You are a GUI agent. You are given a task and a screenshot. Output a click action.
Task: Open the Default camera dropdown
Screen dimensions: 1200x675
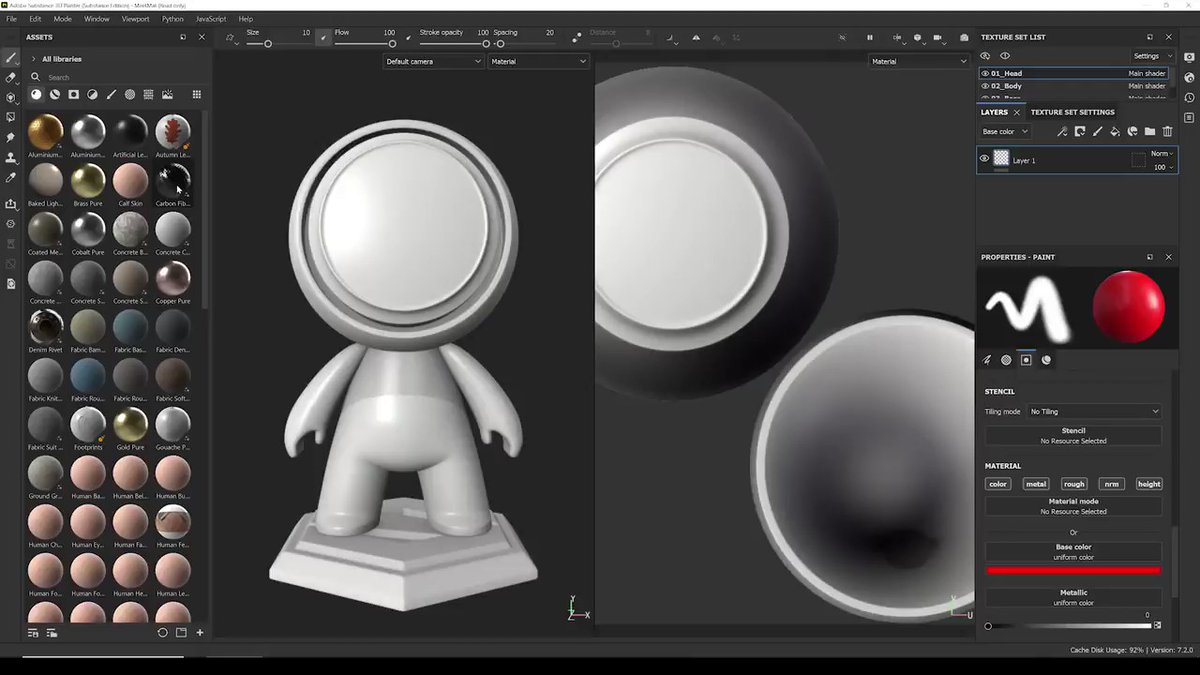tap(433, 61)
